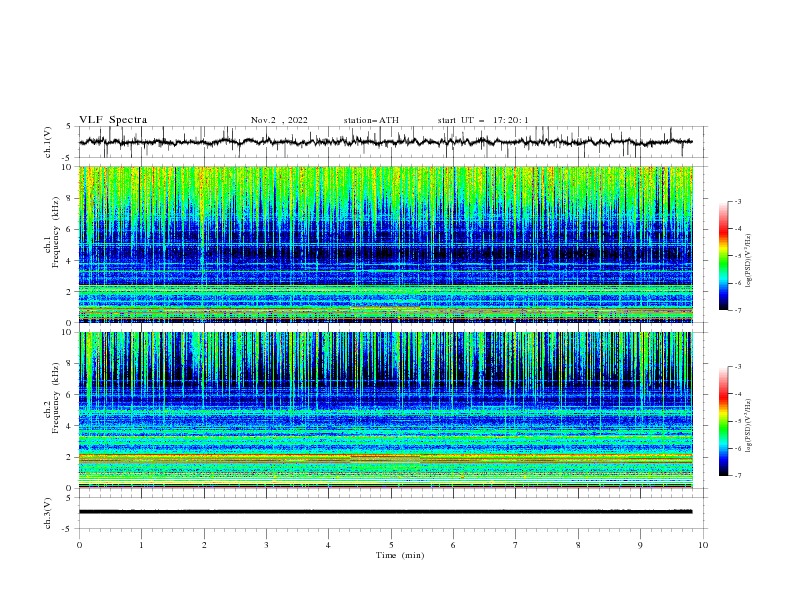Screen dimensions: 792x612
Task: Select the "Nov.2 , 2022" date text
Action: tap(279, 120)
